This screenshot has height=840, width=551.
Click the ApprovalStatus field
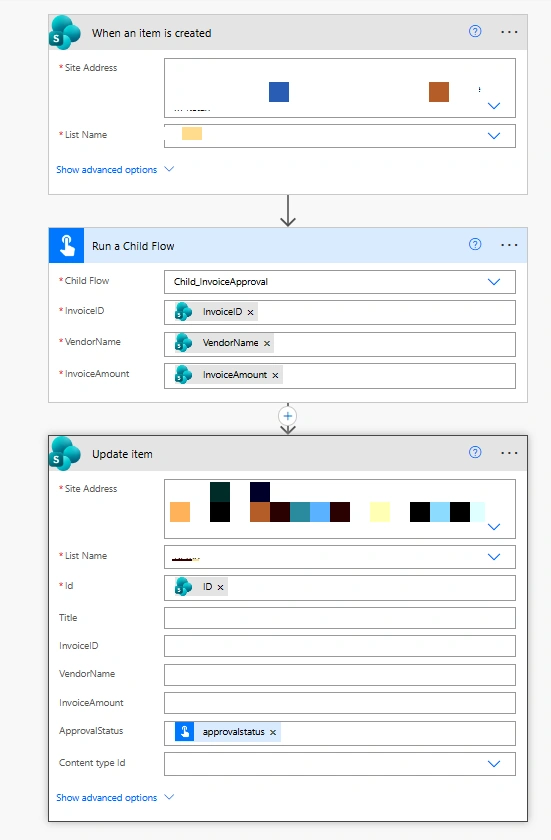(x=339, y=733)
